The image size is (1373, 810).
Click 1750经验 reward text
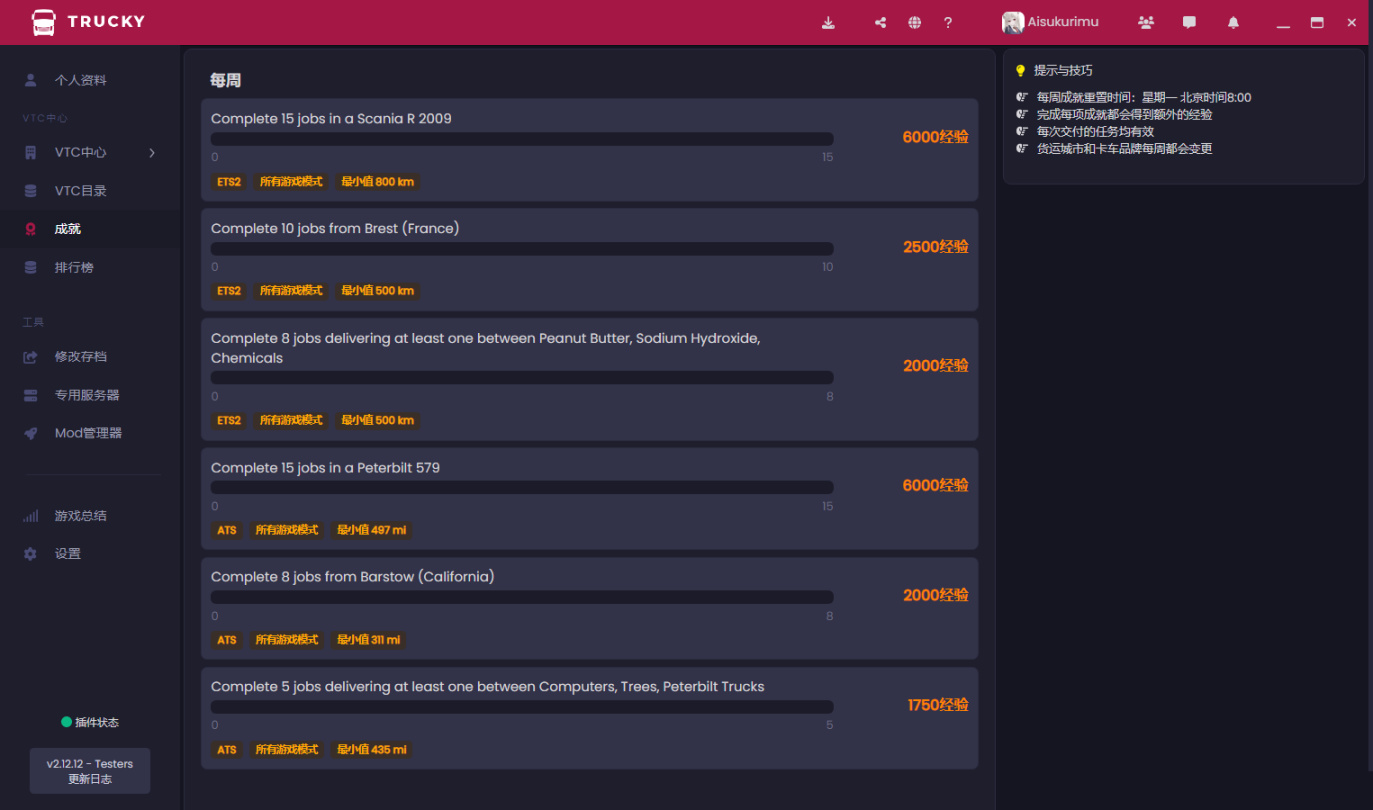938,705
